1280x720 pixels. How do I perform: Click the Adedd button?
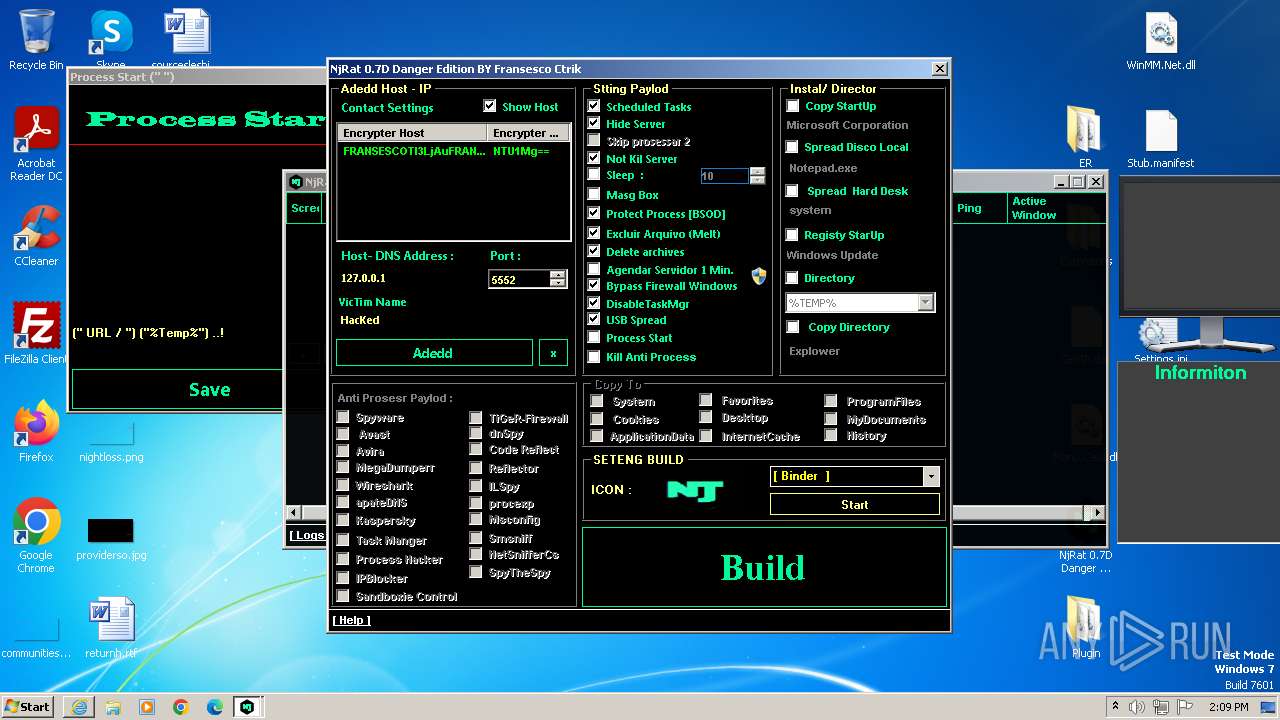[x=433, y=353]
